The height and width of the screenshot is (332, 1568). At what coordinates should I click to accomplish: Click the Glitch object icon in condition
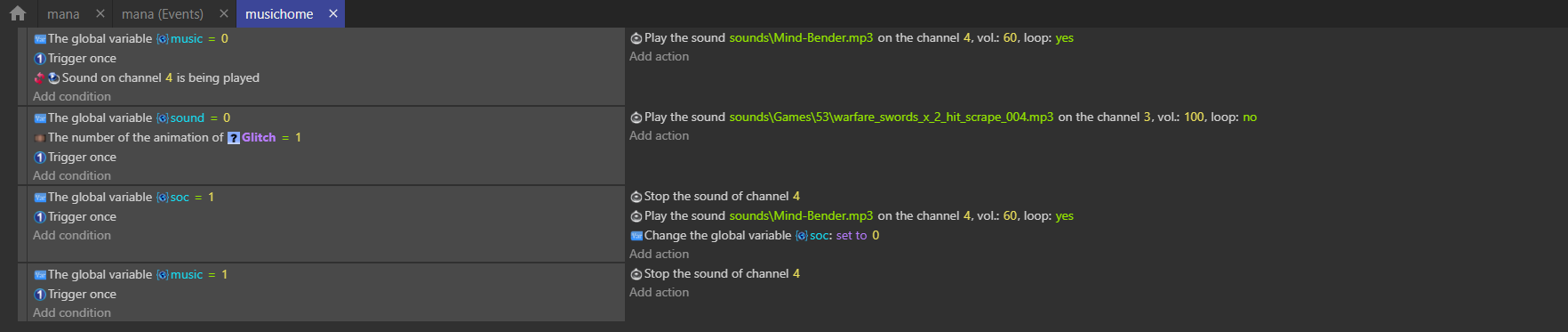[234, 138]
